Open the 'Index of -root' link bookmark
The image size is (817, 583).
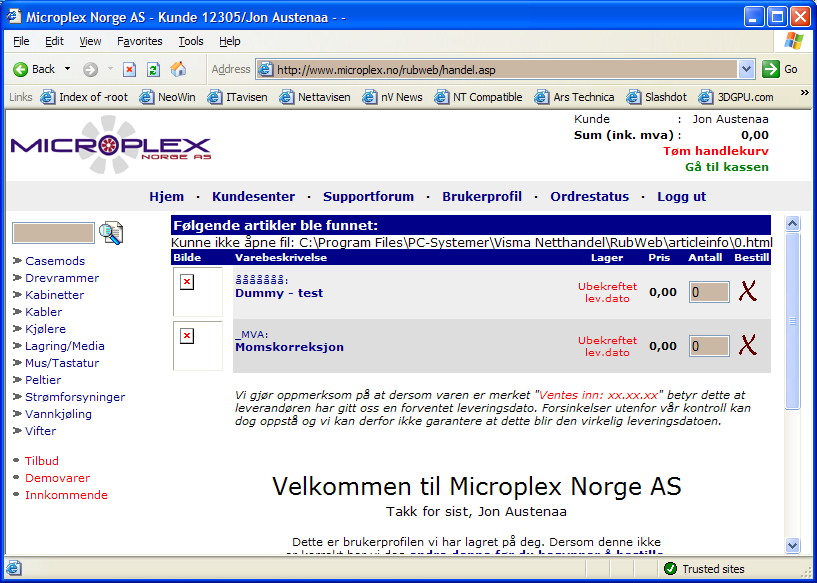point(84,97)
